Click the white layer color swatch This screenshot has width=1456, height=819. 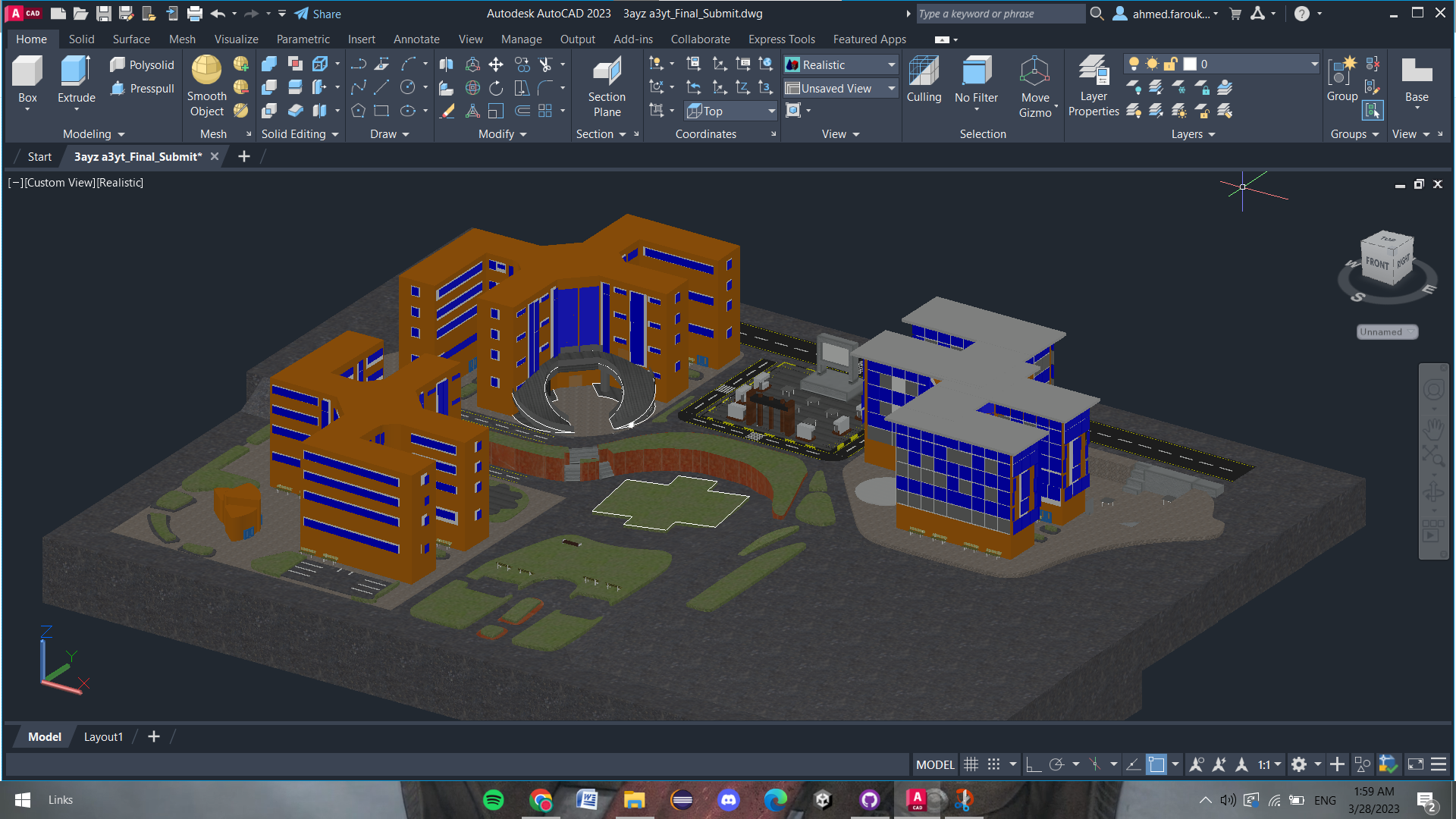coord(1190,64)
